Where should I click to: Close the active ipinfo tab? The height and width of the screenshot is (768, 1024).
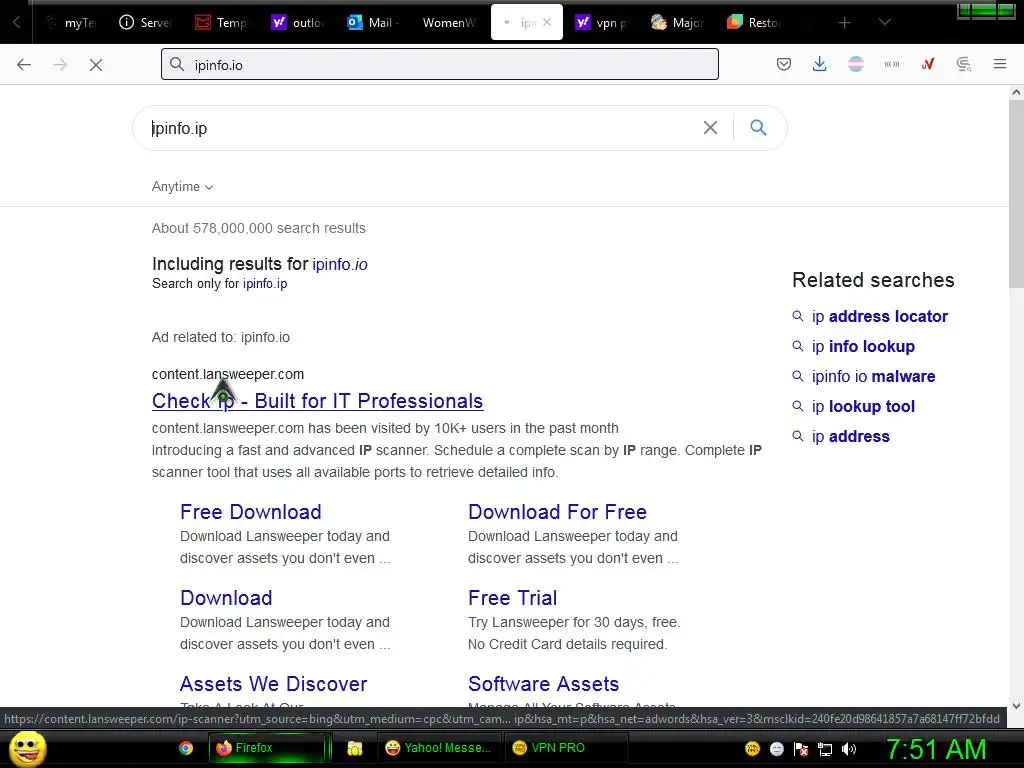(x=547, y=22)
